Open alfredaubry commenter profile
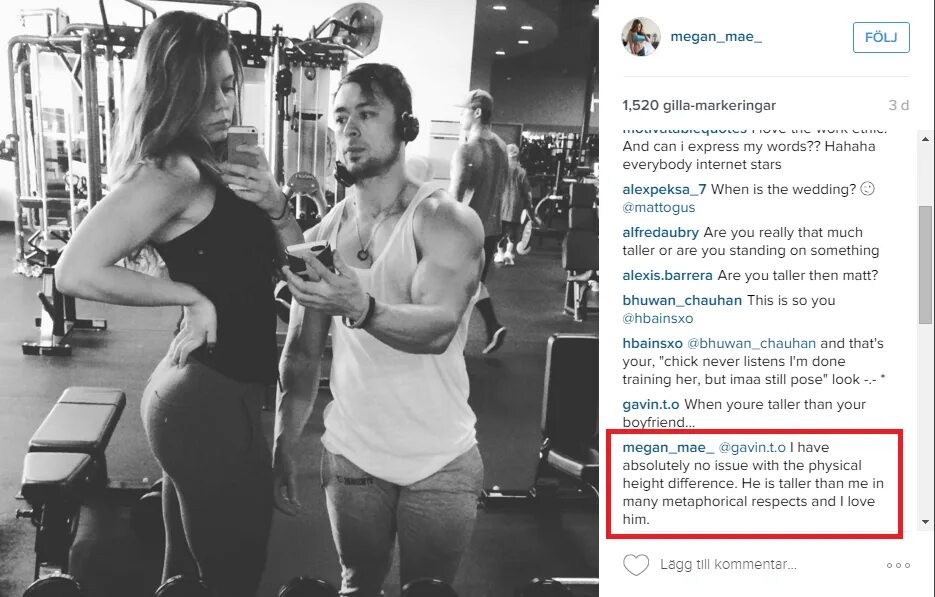935x597 pixels. (x=661, y=233)
